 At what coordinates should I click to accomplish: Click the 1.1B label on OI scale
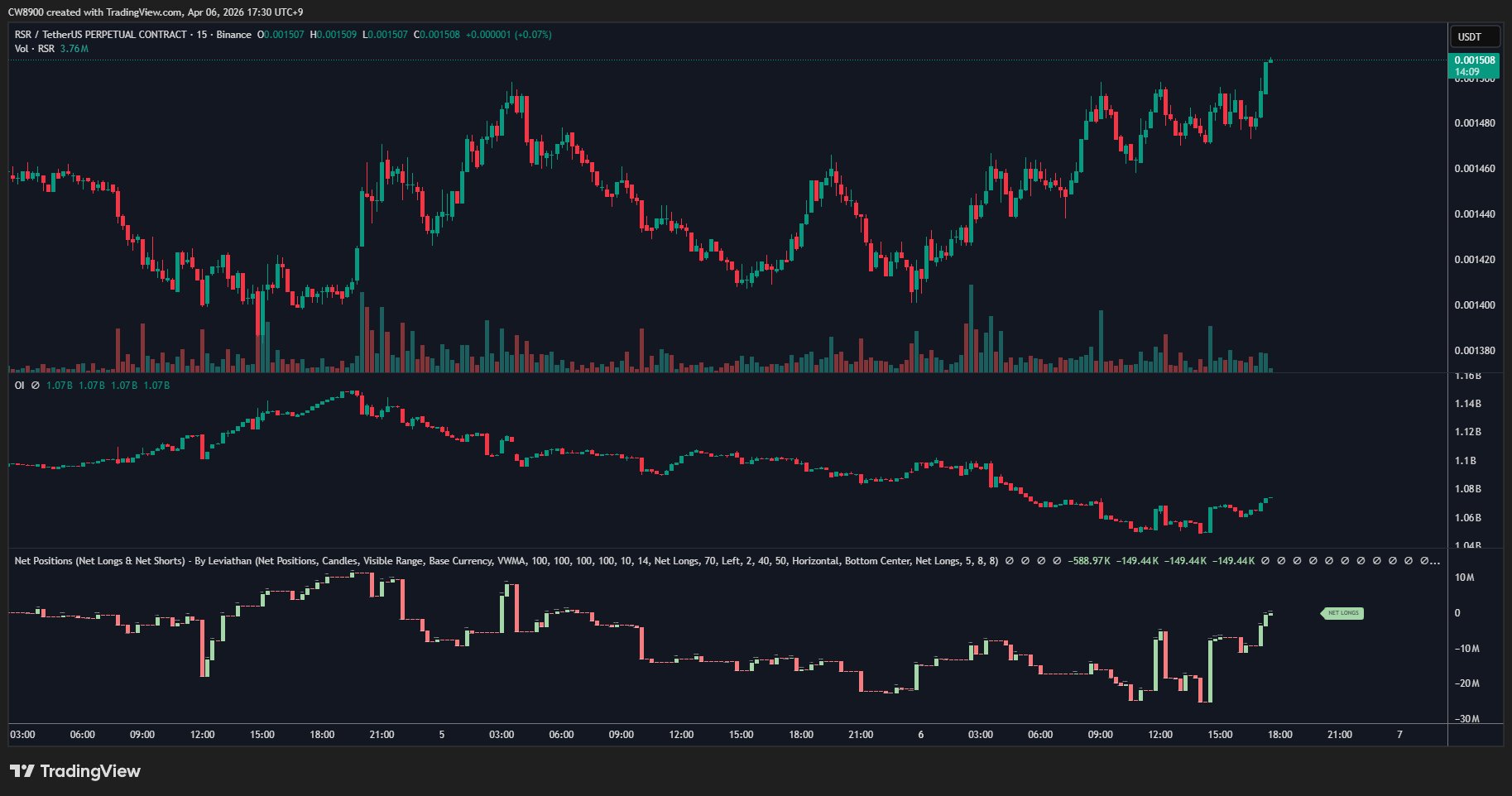click(1466, 461)
